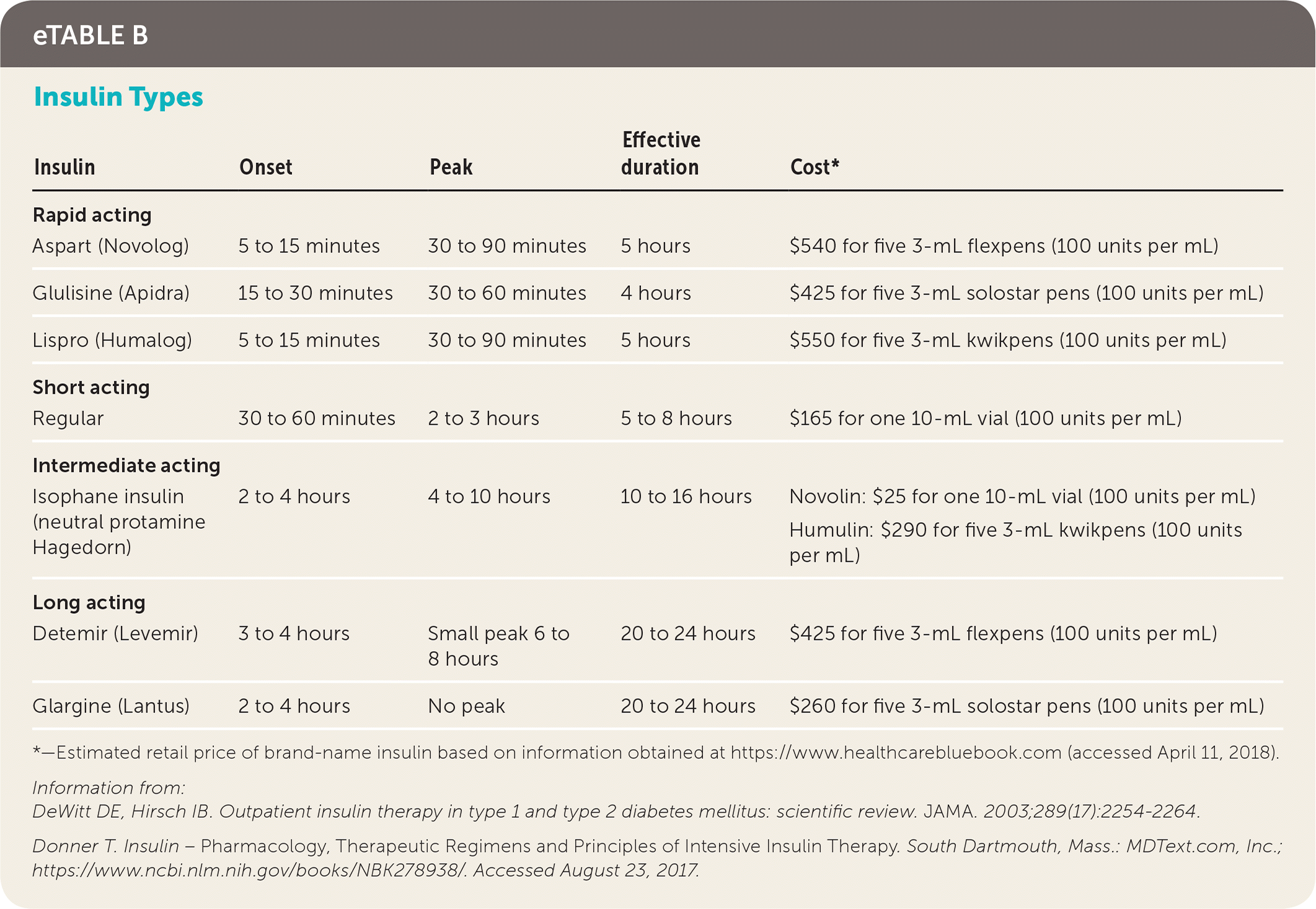The height and width of the screenshot is (909, 1316).
Task: Select the "Aspart (Novolog)" row name
Action: (110, 246)
